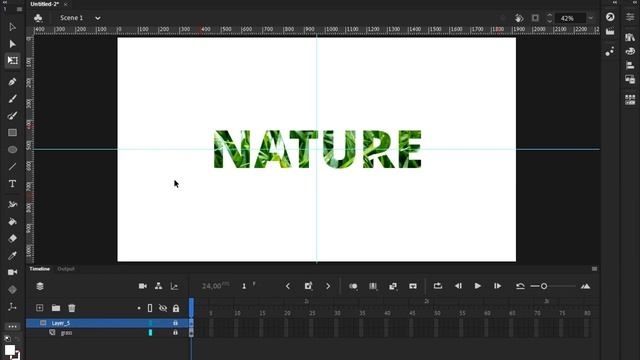Select the Paint Brush tool
Screen dimensions: 640x360
click(x=12, y=116)
